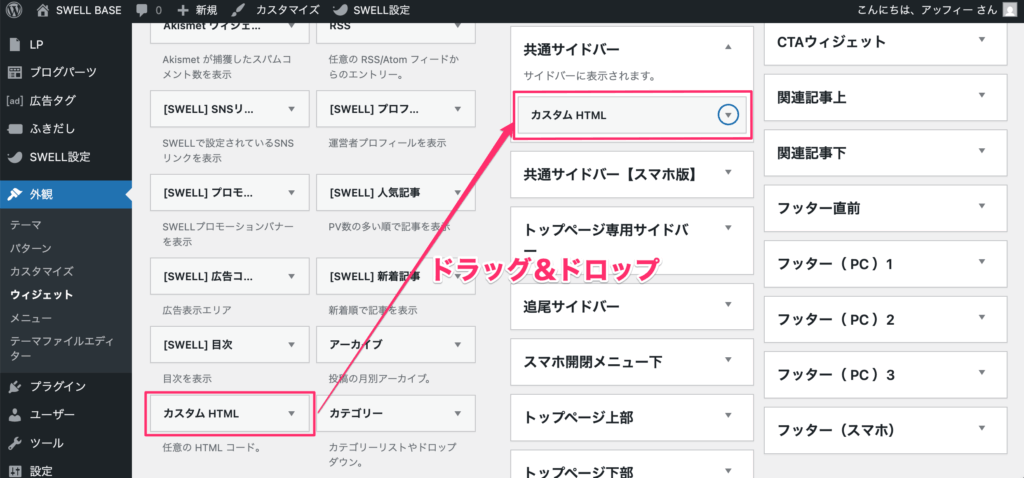The width and height of the screenshot is (1024, 478).
Task: Click the ブログパーツ menu label
Action: [x=63, y=72]
